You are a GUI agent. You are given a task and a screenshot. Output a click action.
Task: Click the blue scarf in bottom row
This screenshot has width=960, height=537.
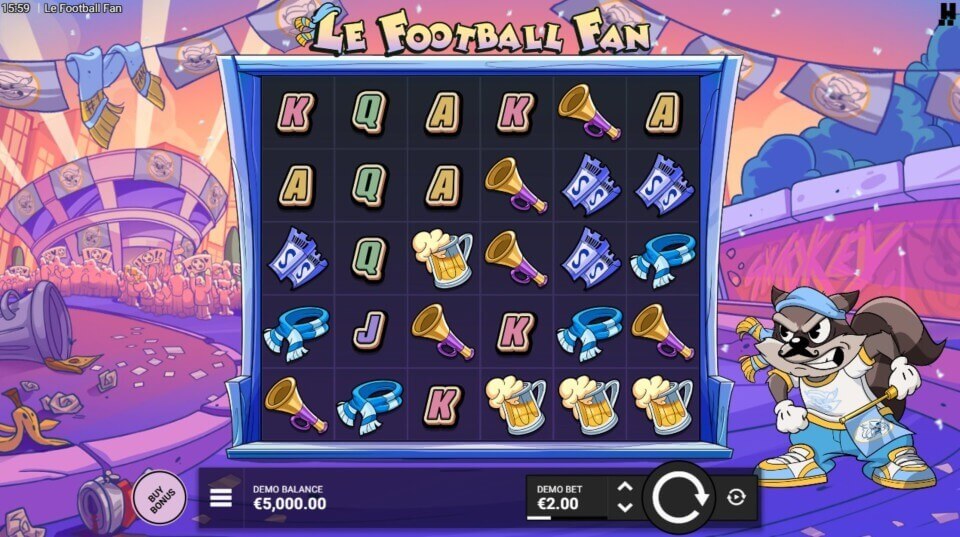tap(369, 404)
